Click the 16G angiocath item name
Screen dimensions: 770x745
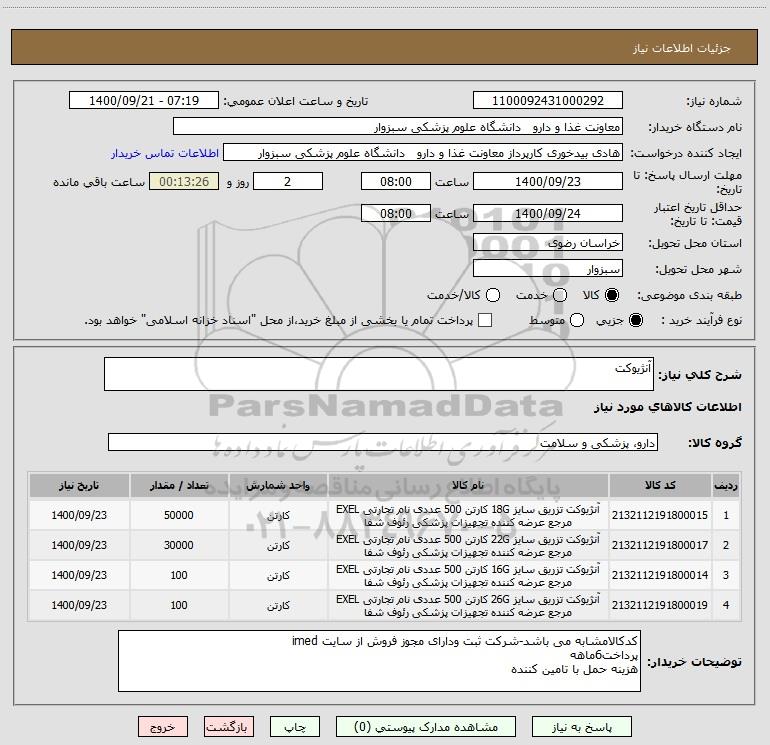468,575
